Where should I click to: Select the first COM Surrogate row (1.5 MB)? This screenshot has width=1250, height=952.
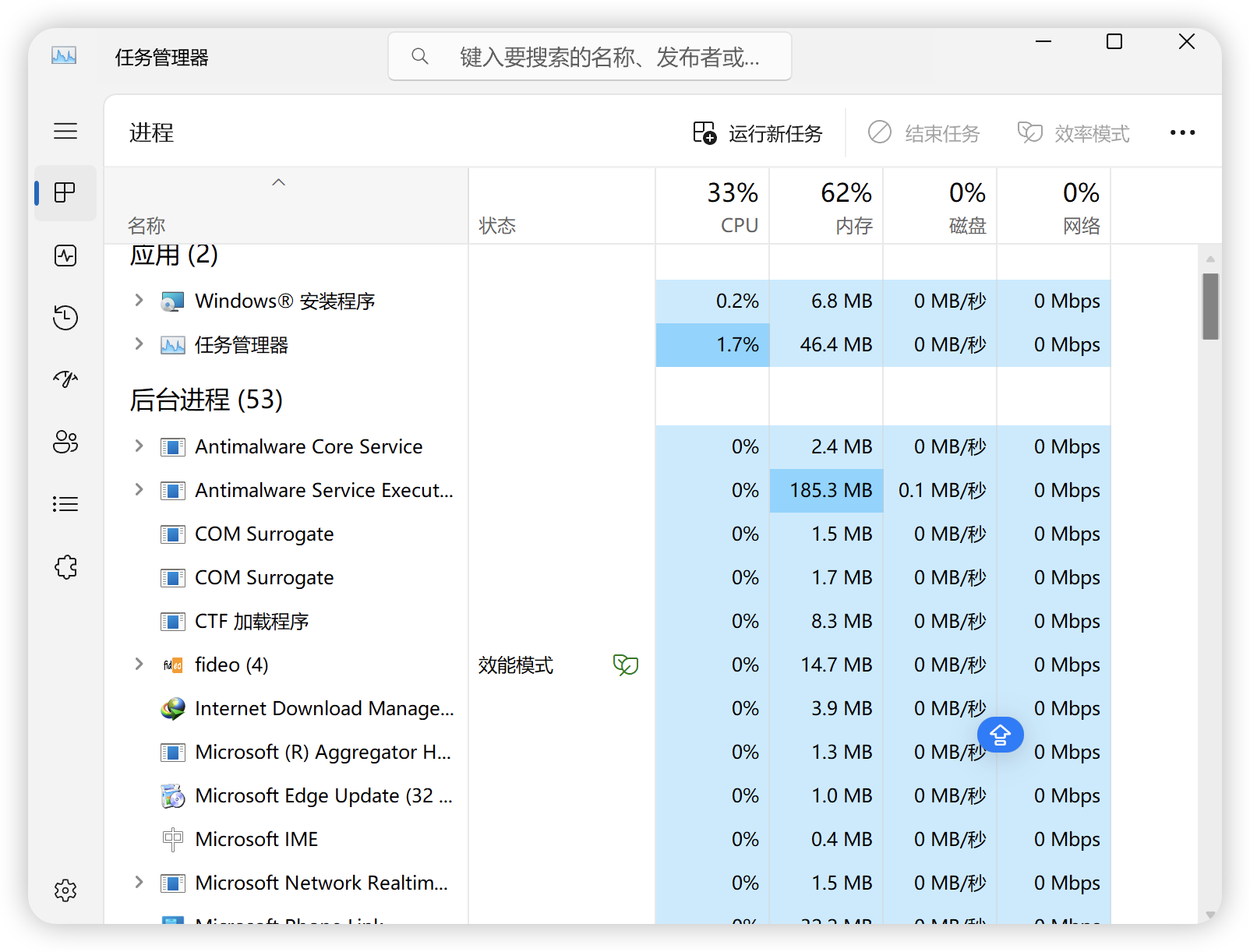tap(607, 534)
